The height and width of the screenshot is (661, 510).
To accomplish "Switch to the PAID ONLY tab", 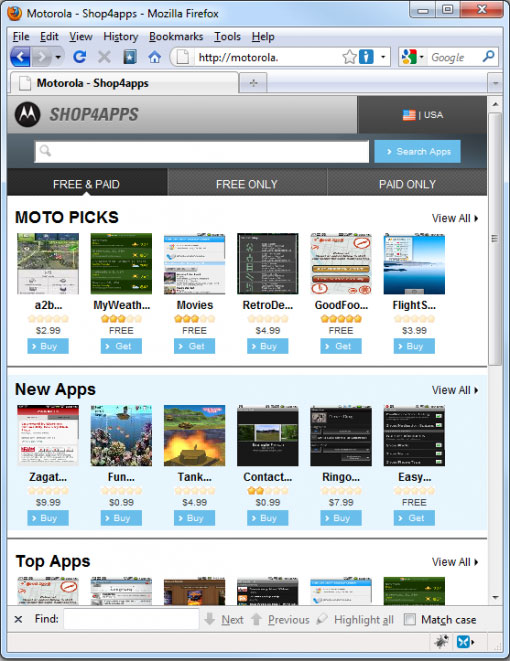I will point(407,184).
